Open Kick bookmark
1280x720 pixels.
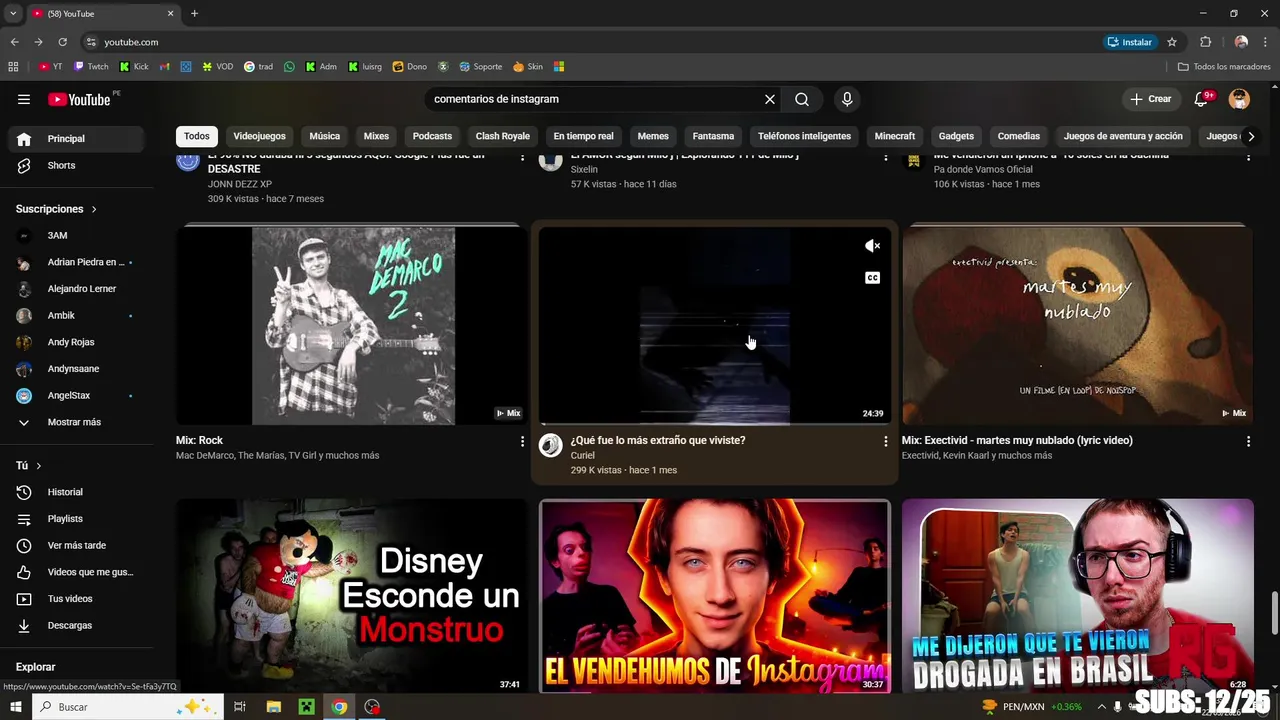134,67
